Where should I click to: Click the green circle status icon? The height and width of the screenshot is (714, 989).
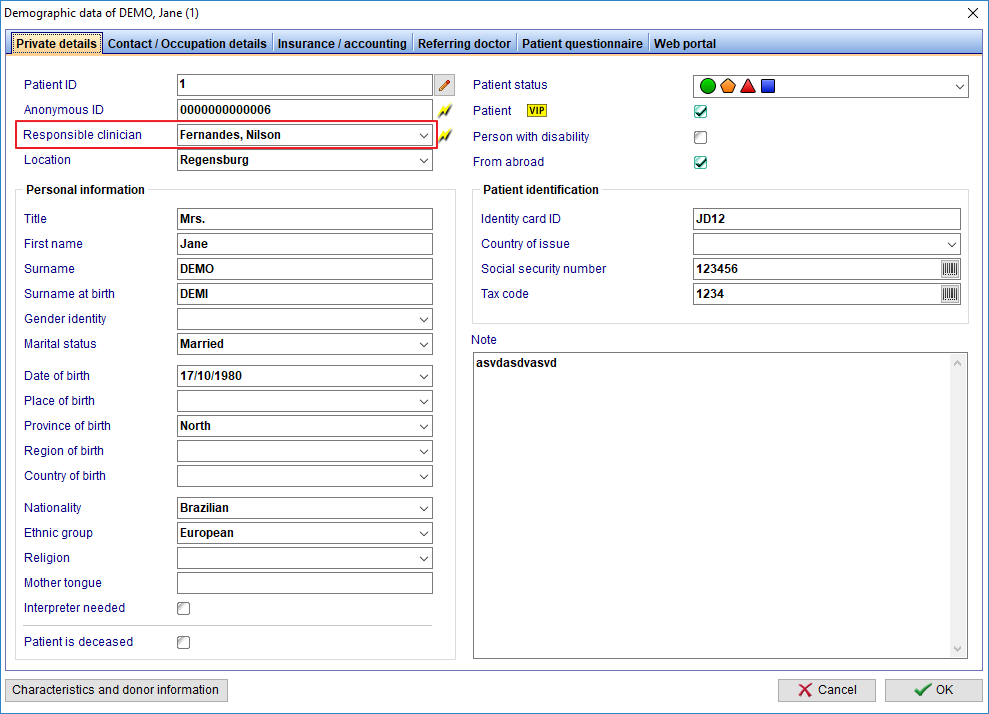pos(708,86)
